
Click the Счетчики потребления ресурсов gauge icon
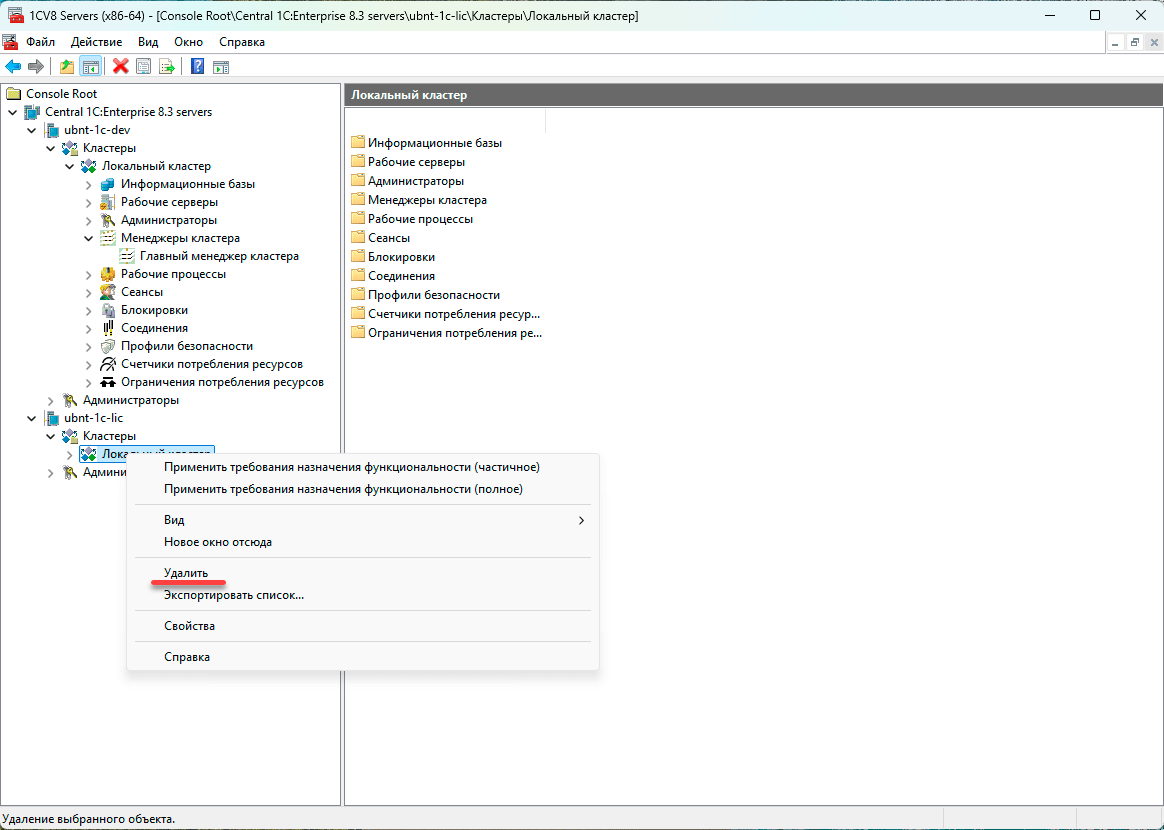[108, 364]
